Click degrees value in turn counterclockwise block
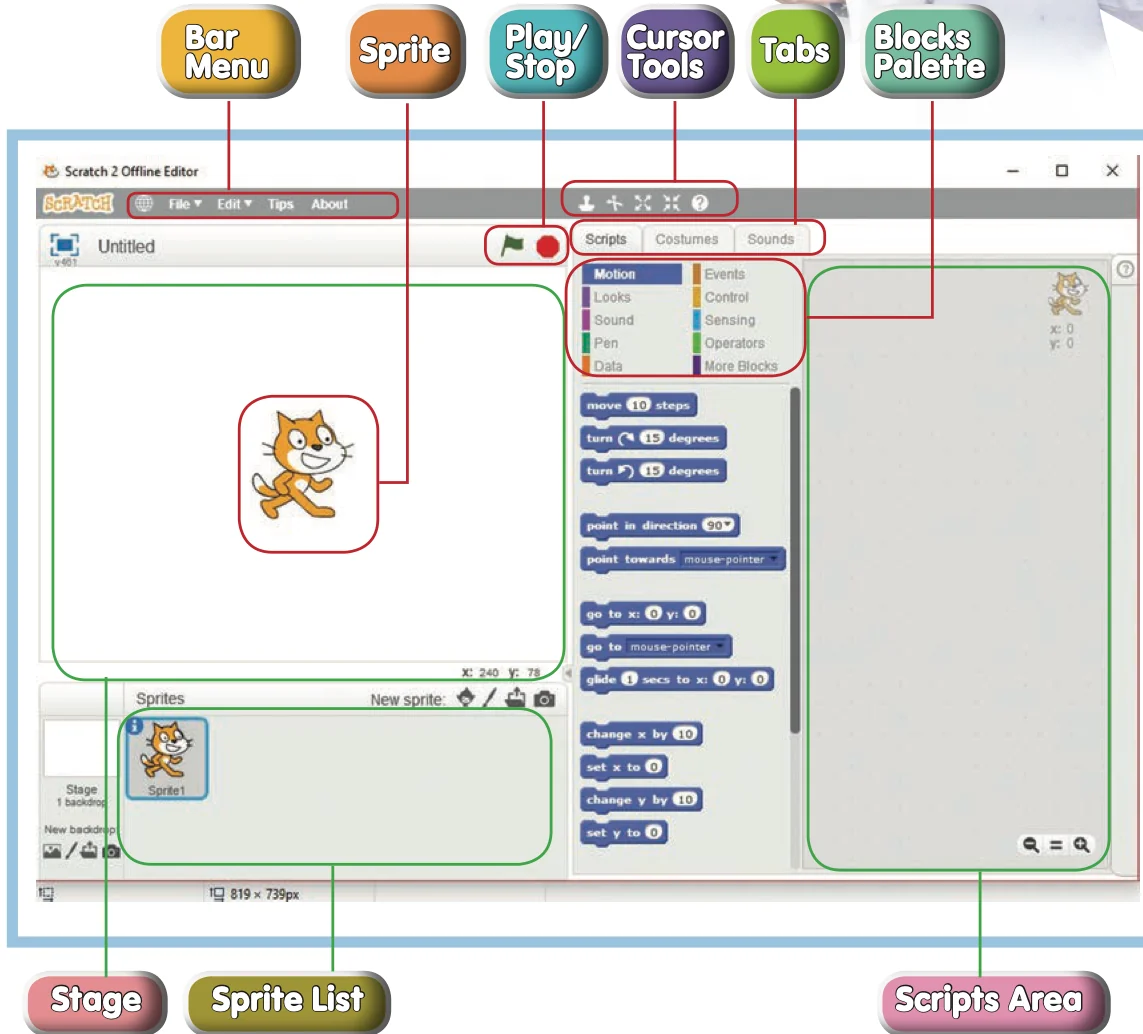1143x1034 pixels. click(652, 470)
